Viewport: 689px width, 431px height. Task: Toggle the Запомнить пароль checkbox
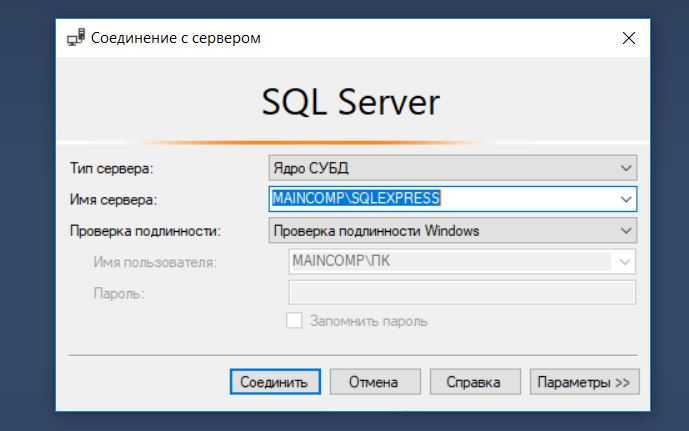click(x=295, y=321)
